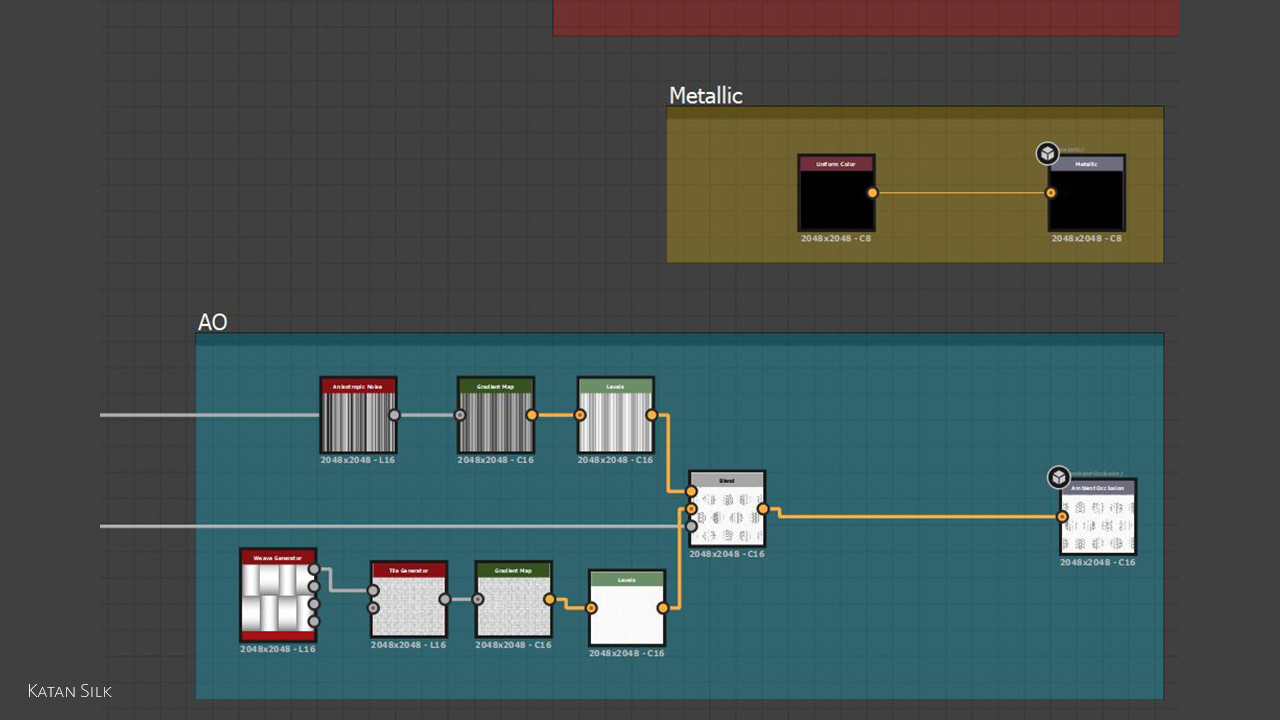
Task: Select the Gradient Map node beside Anisotropic Noise
Action: pyautogui.click(x=496, y=415)
